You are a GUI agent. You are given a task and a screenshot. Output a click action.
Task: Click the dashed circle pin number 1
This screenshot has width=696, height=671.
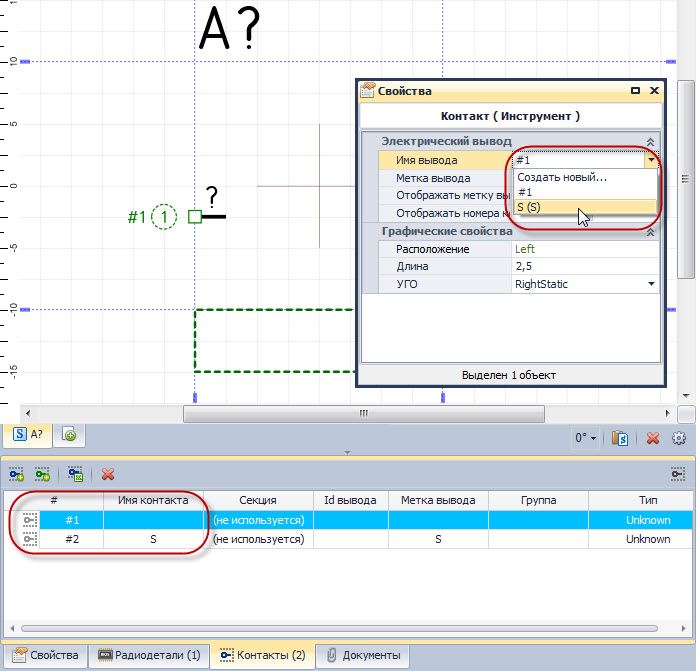(x=164, y=217)
